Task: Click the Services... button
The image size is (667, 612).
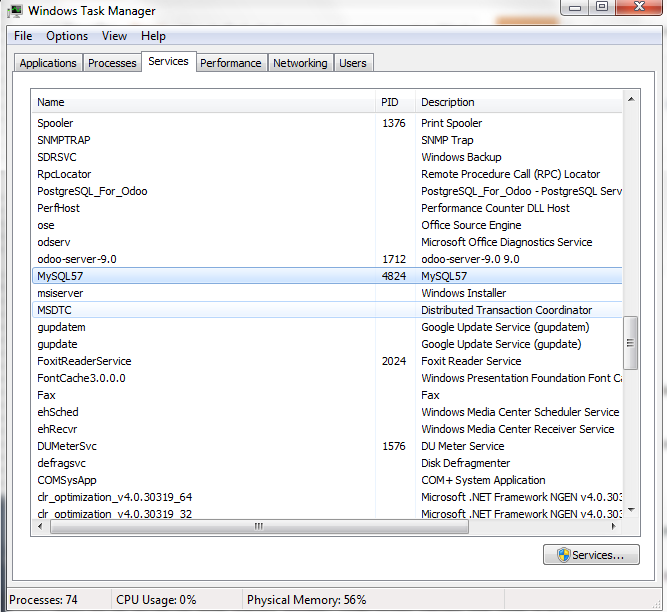Action: (x=591, y=555)
